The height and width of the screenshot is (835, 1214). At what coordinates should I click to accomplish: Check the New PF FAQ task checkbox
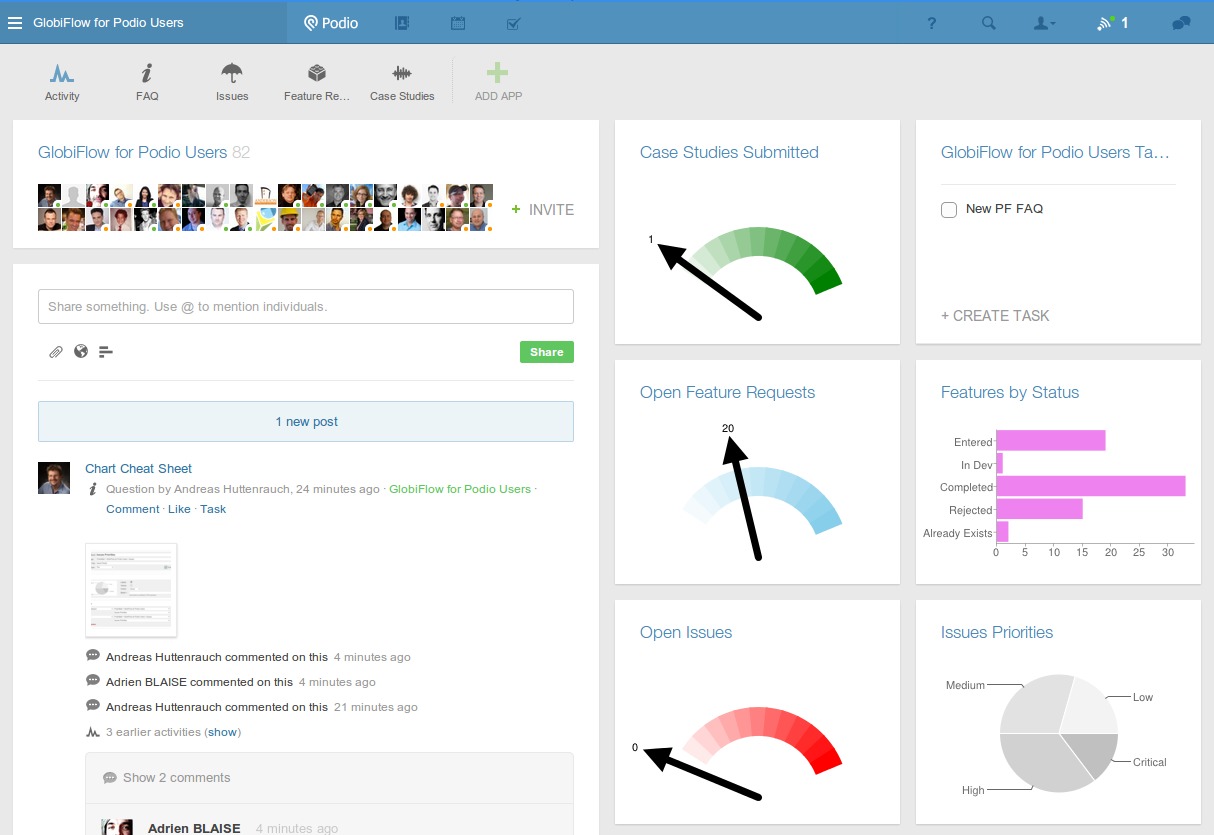tap(948, 209)
